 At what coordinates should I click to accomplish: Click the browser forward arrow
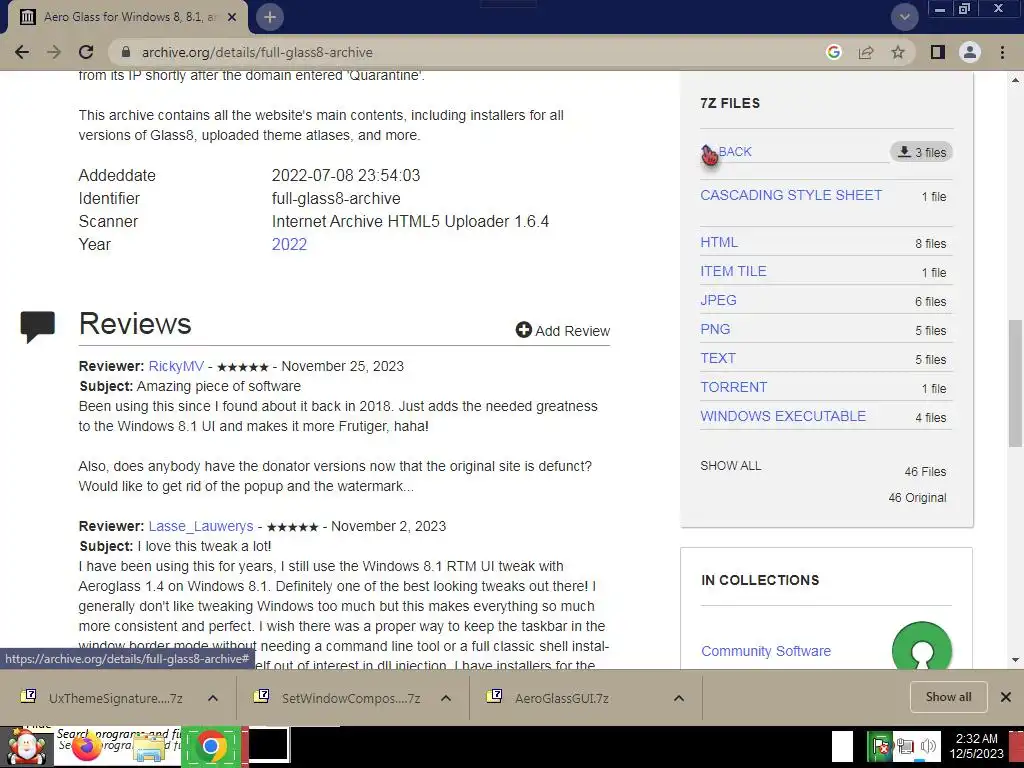[x=54, y=52]
